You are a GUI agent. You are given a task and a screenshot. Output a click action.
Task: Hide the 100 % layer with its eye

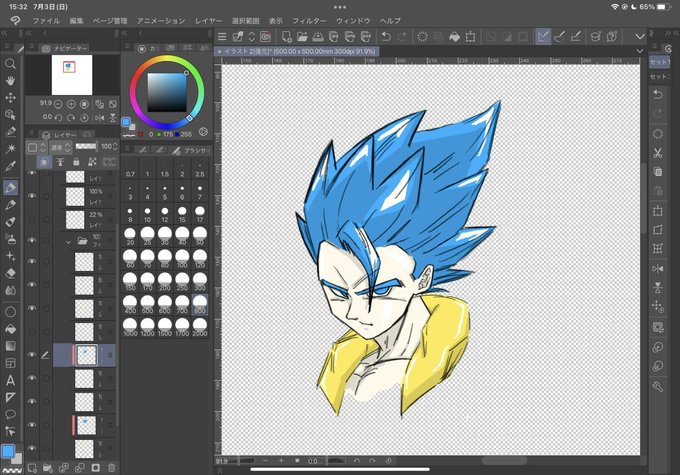pyautogui.click(x=32, y=196)
